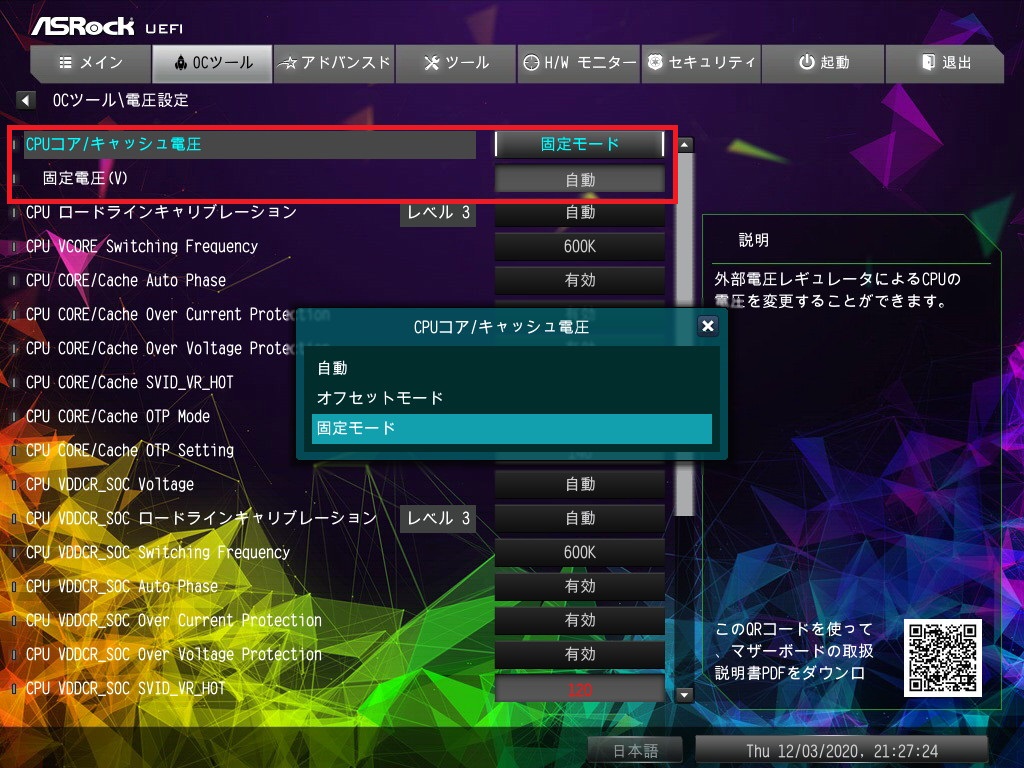Select CPU VCORE Switching Frequency label
1024x768 pixels.
[142, 246]
